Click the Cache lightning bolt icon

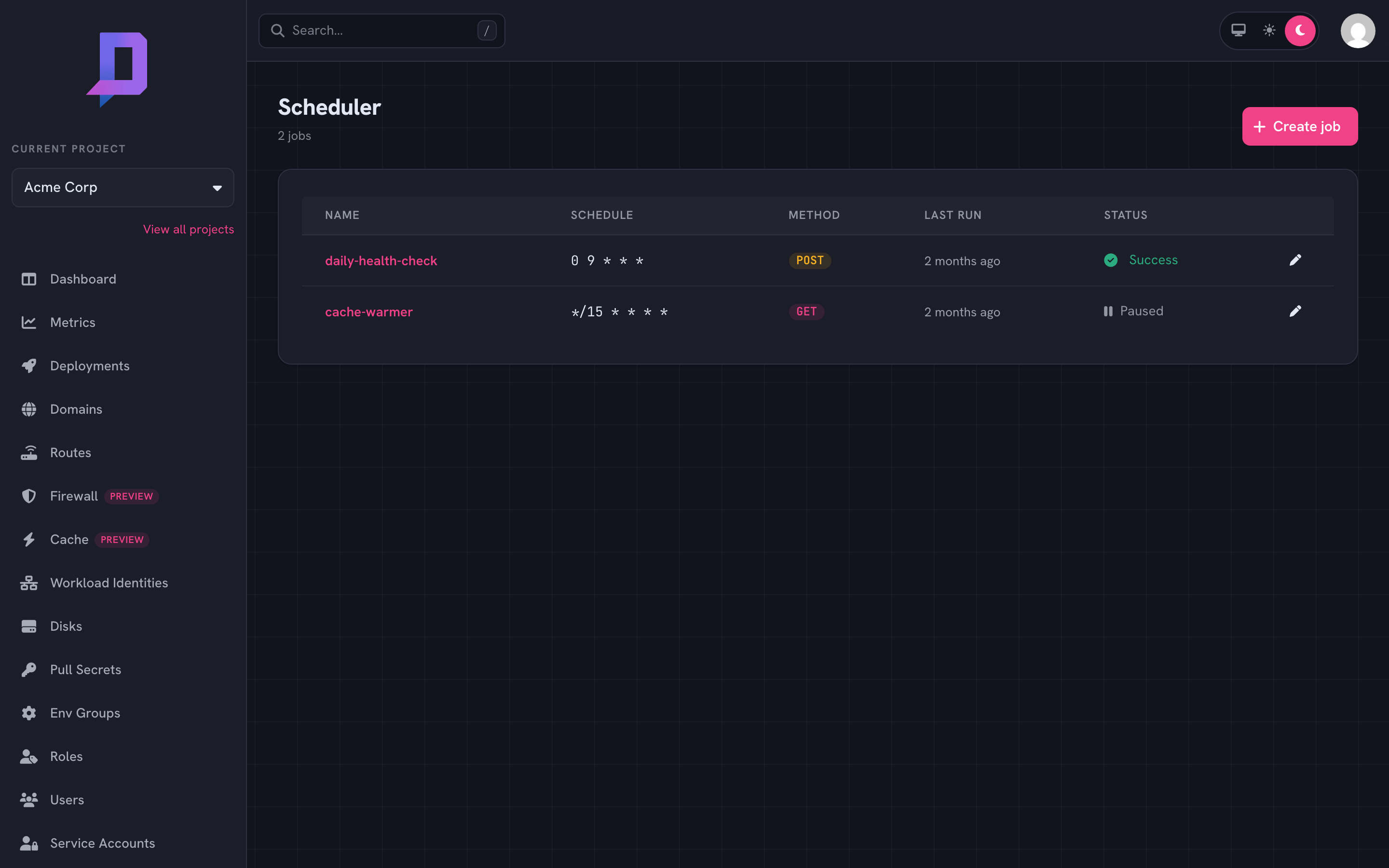pyautogui.click(x=29, y=540)
